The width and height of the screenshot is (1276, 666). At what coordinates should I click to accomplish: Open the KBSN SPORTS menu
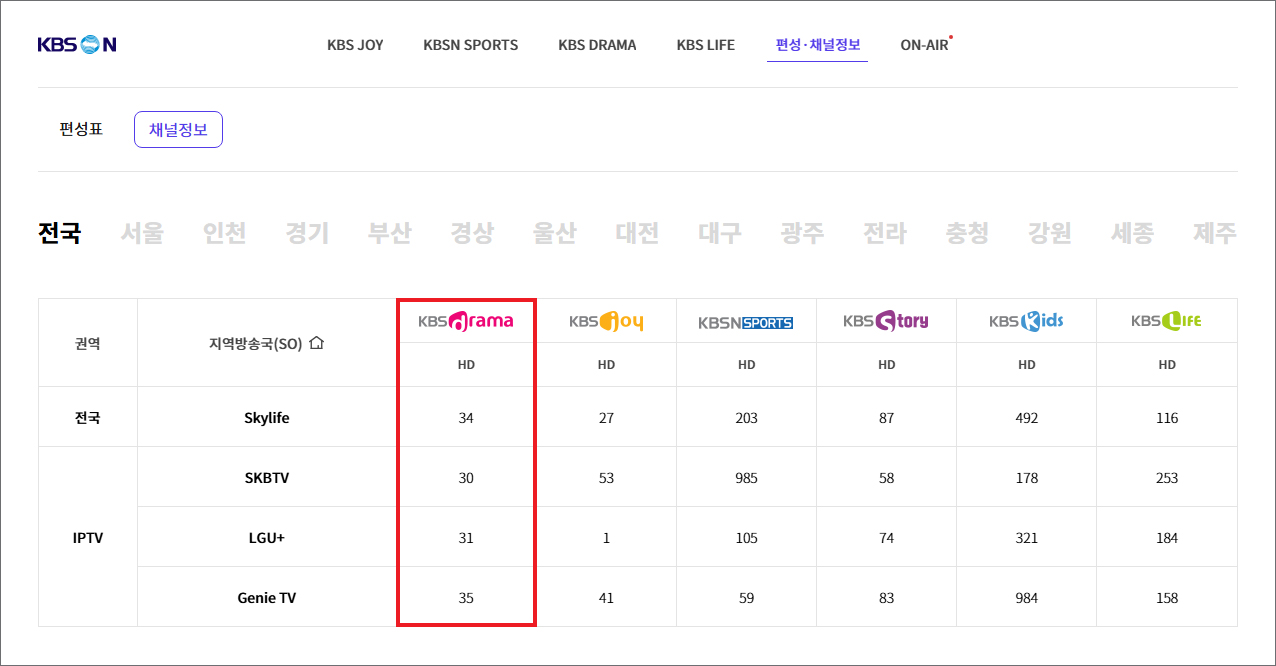[x=471, y=45]
